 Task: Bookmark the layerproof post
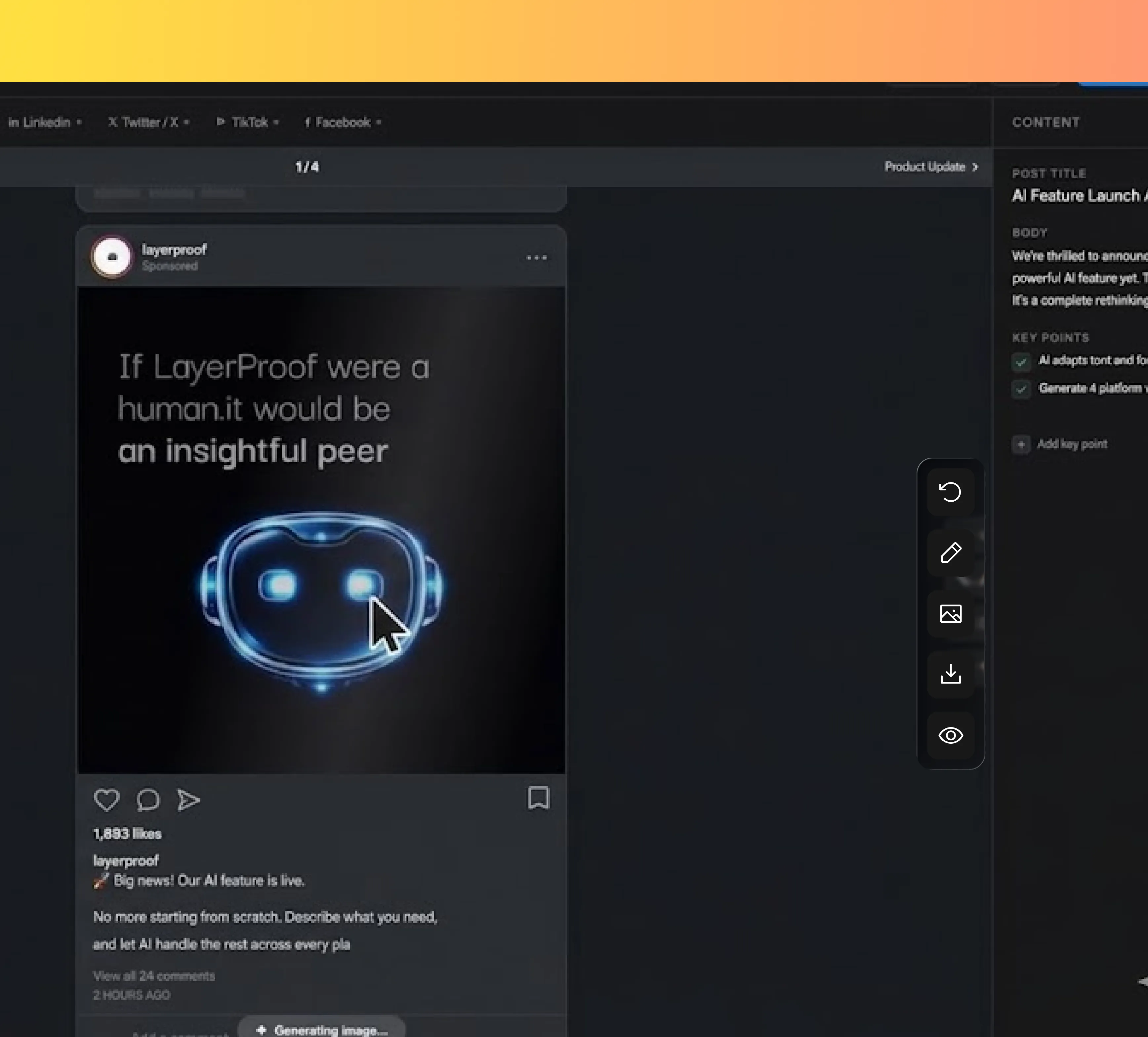pyautogui.click(x=538, y=798)
